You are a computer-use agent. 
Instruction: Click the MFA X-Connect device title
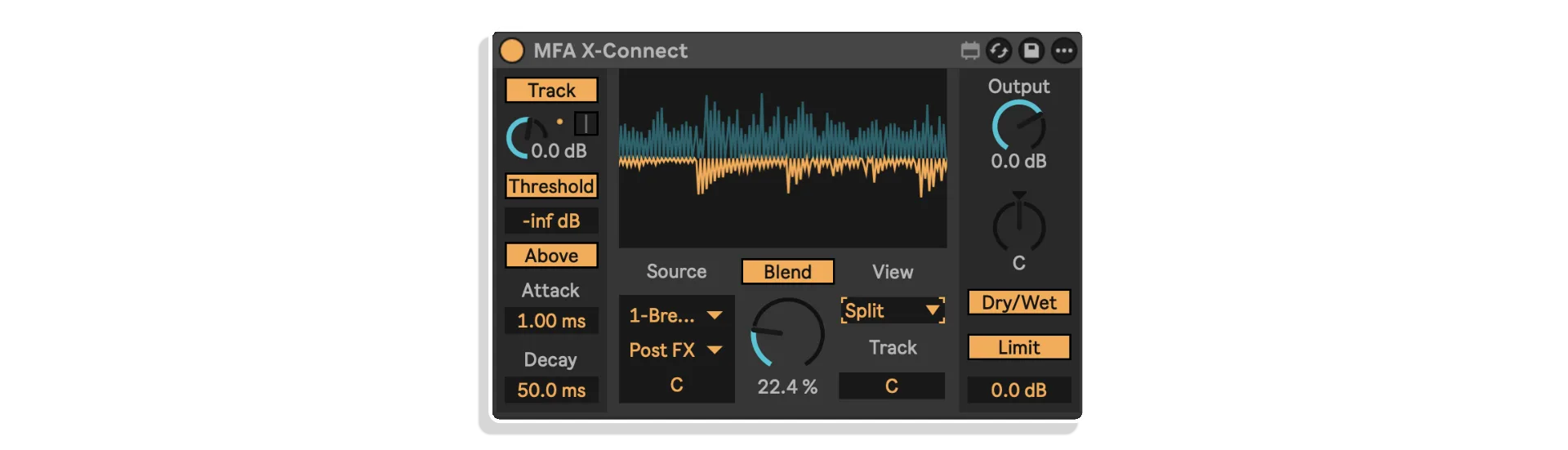pyautogui.click(x=610, y=51)
